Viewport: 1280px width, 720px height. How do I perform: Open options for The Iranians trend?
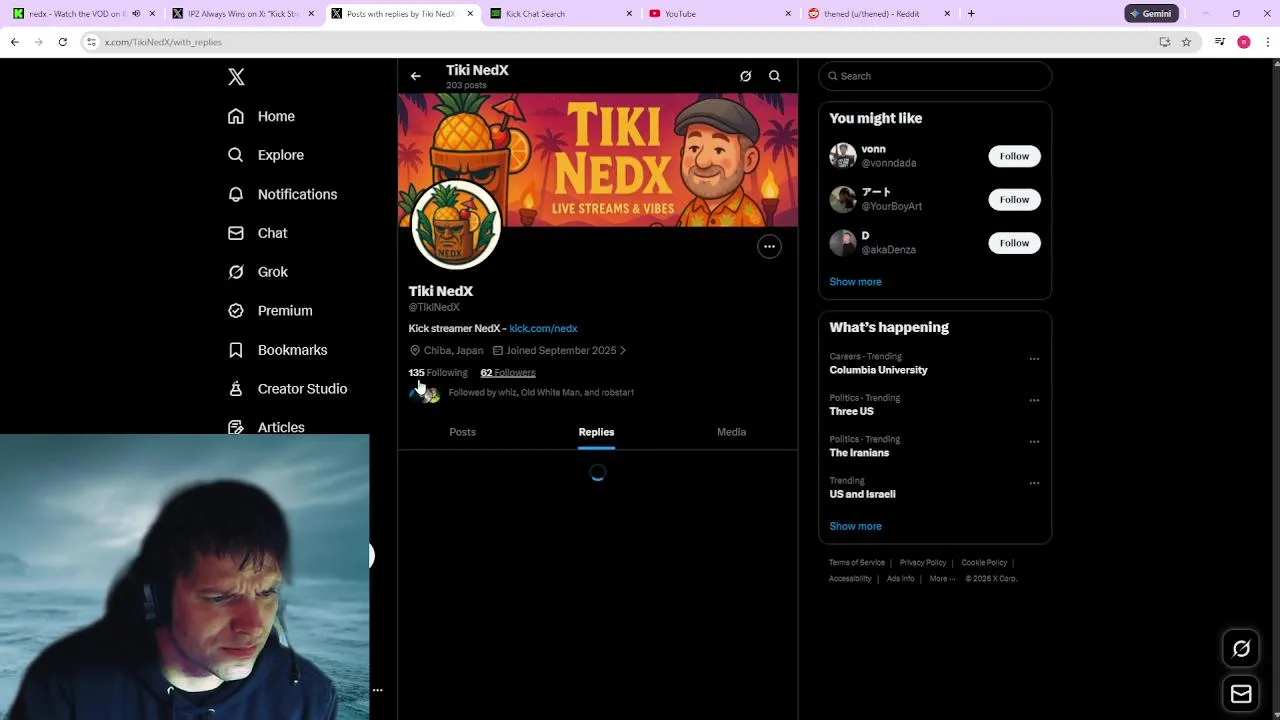pyautogui.click(x=1034, y=441)
